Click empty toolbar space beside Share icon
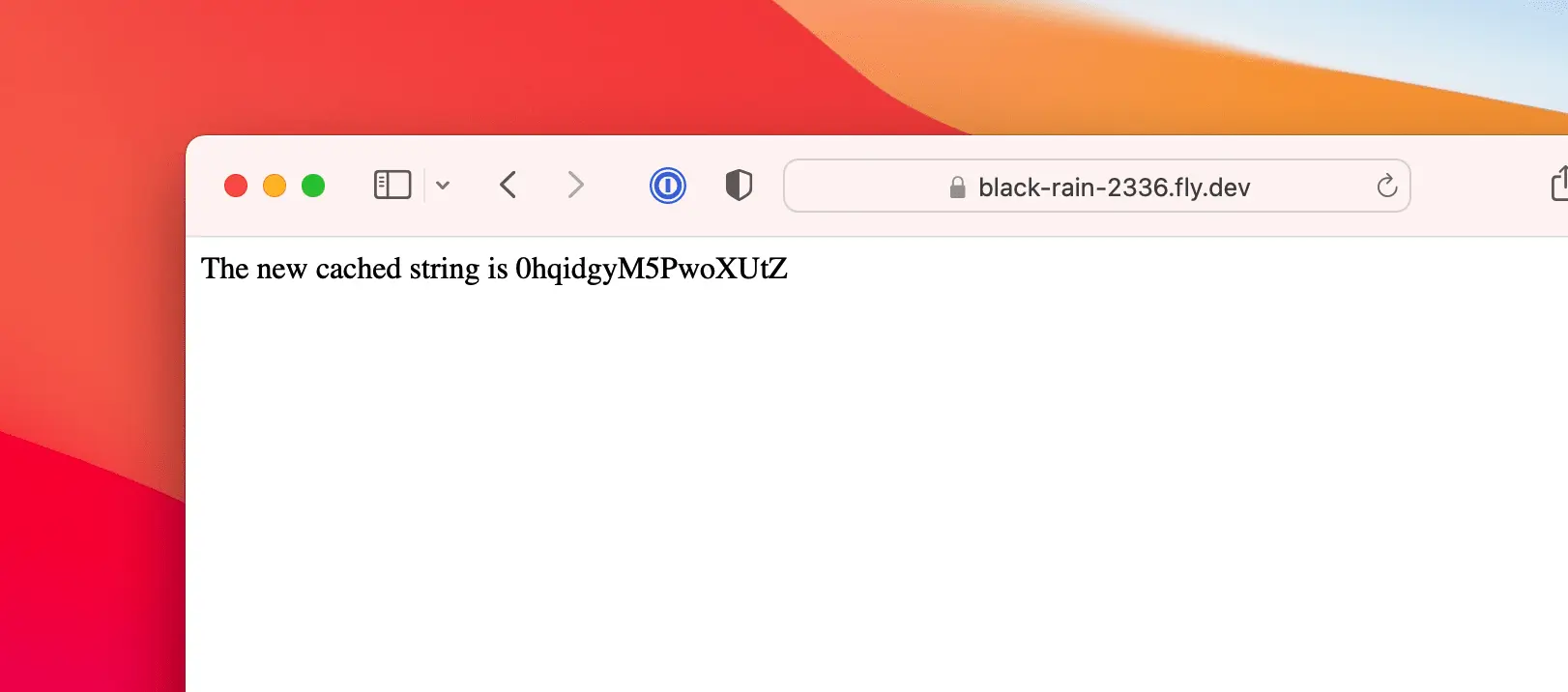 (1479, 186)
